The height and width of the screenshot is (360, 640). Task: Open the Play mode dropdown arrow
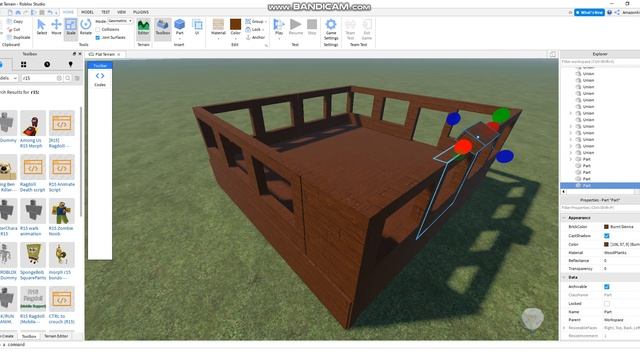pos(279,39)
